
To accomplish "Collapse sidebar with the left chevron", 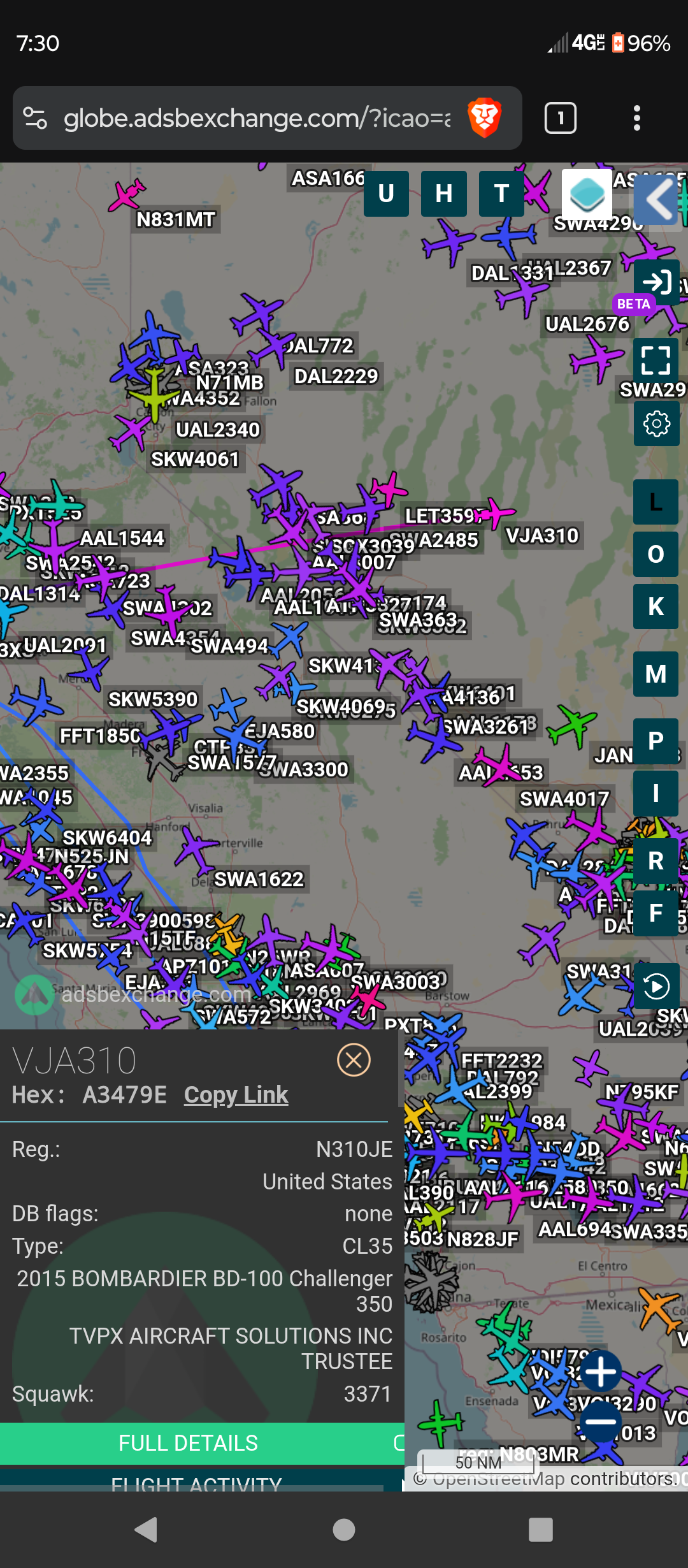I will click(657, 200).
